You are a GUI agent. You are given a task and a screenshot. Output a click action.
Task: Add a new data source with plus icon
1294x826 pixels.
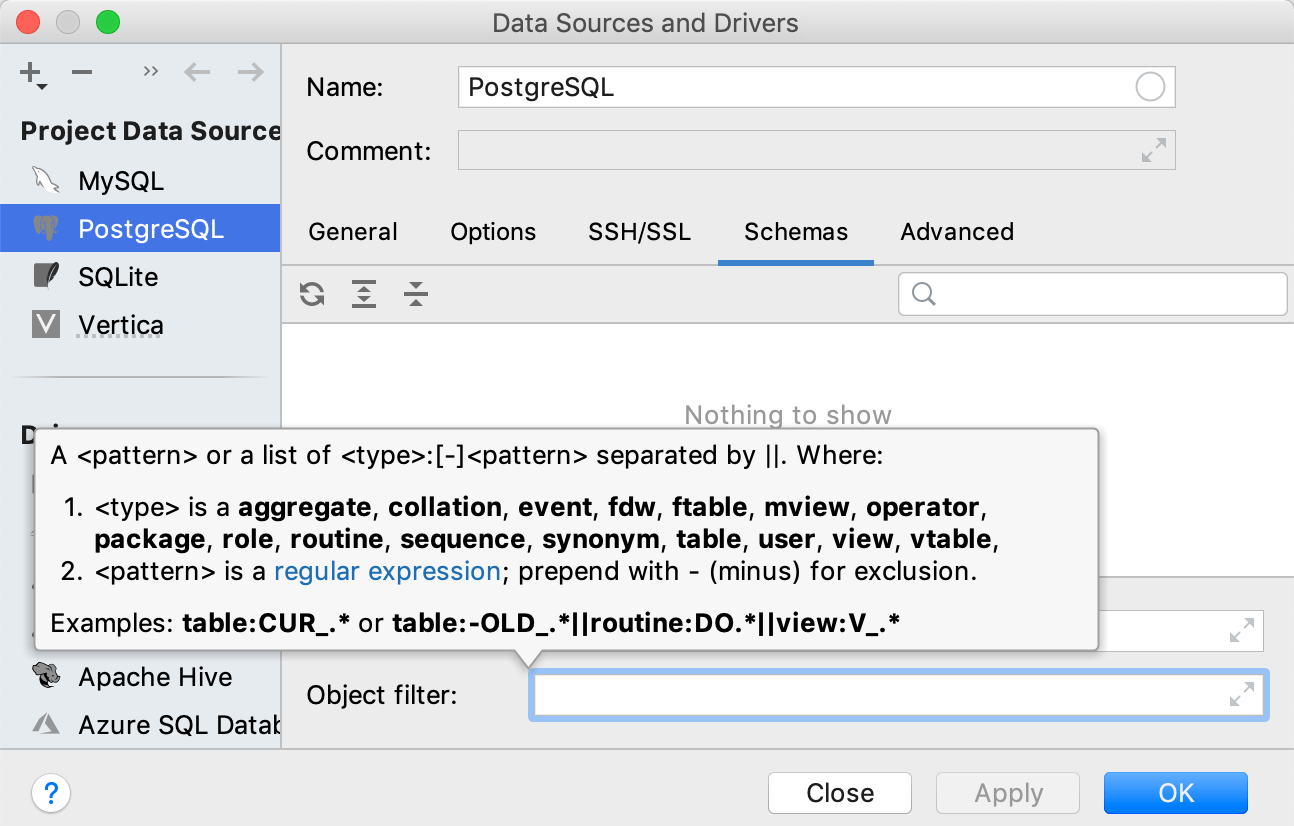(33, 73)
